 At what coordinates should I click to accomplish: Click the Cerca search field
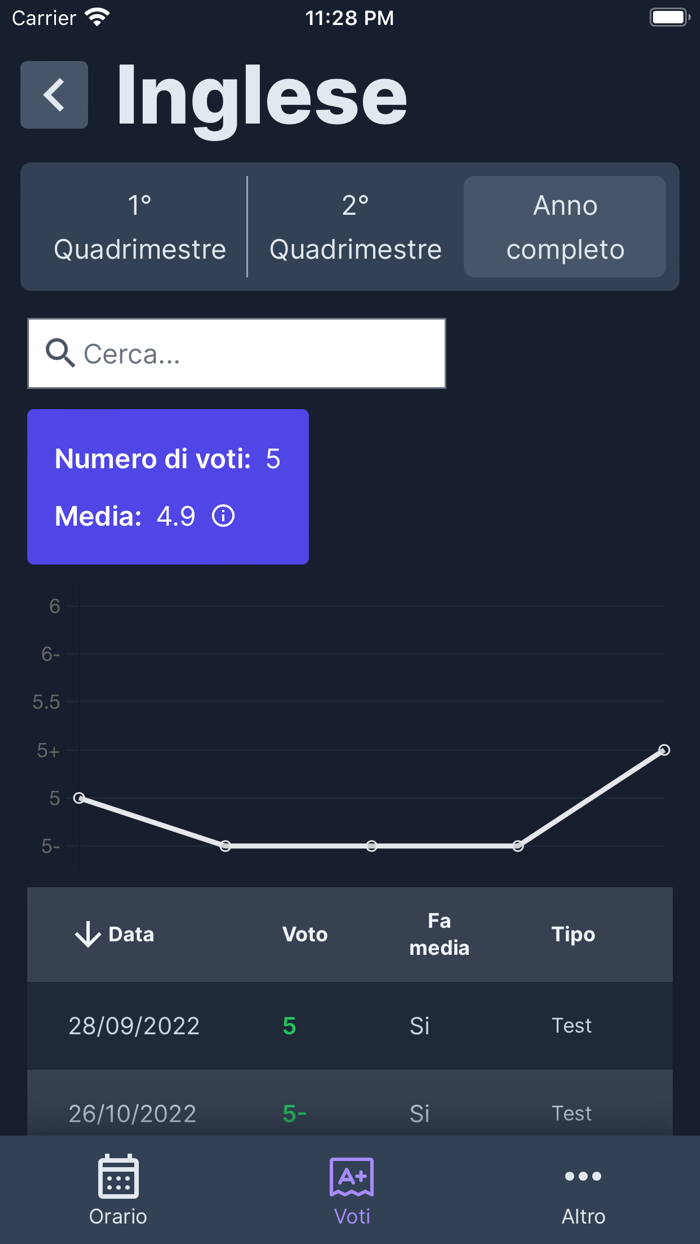[260, 353]
